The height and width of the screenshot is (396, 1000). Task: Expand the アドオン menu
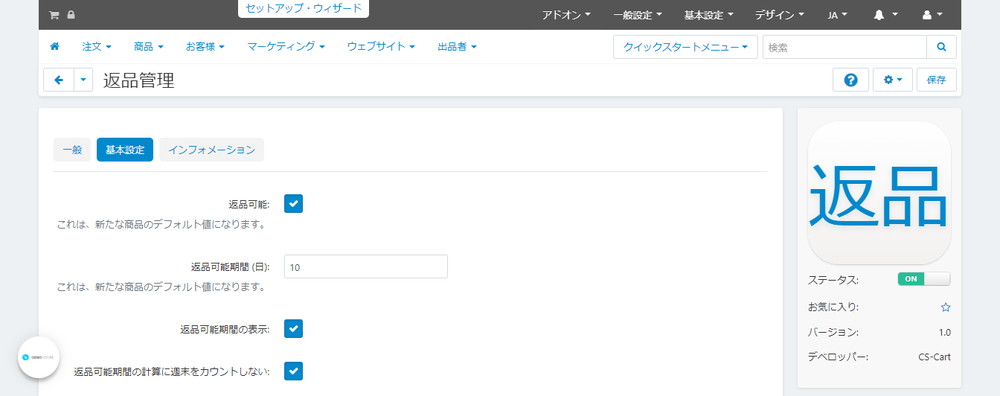(x=566, y=15)
